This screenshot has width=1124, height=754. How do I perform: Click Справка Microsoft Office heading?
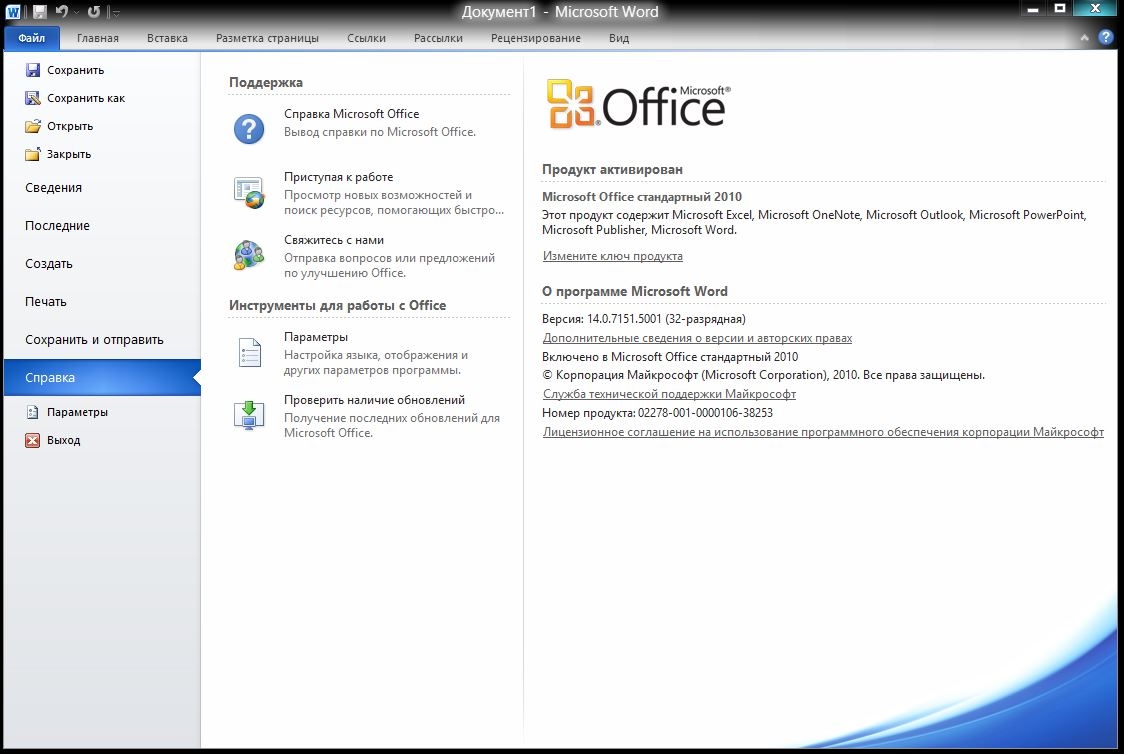coord(351,113)
